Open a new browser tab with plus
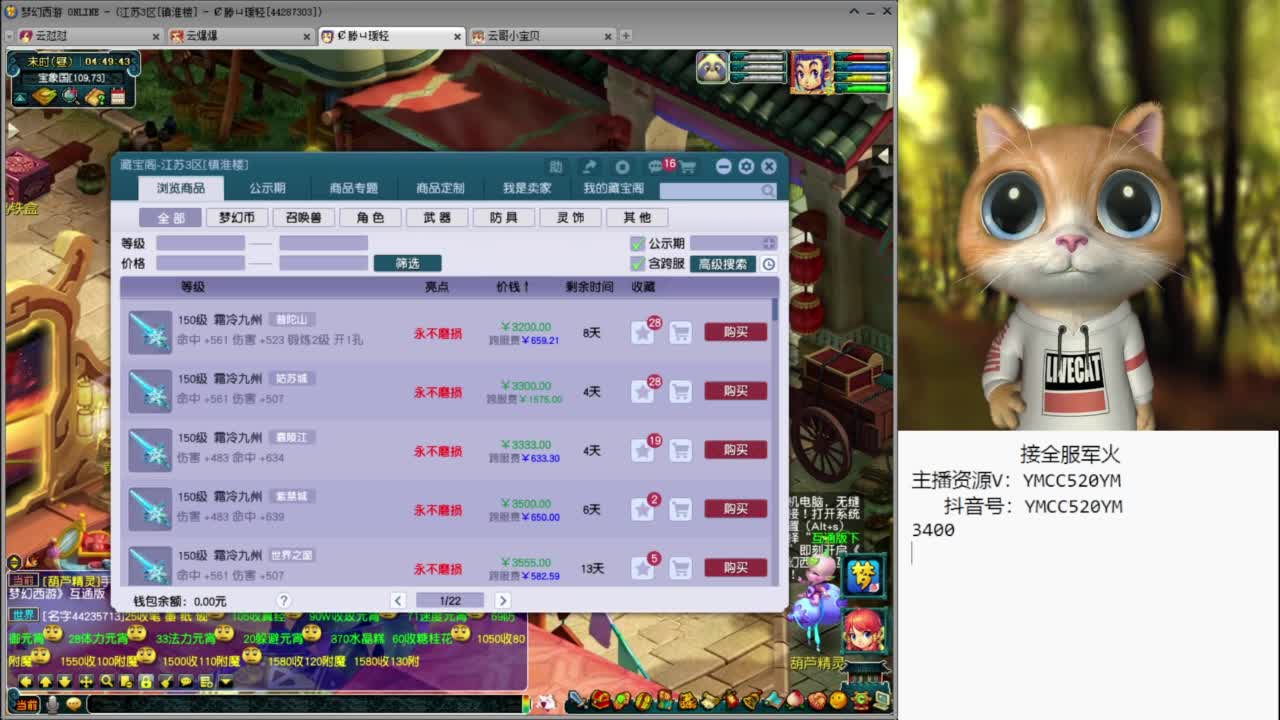Screen dimensions: 1280x720 point(626,35)
